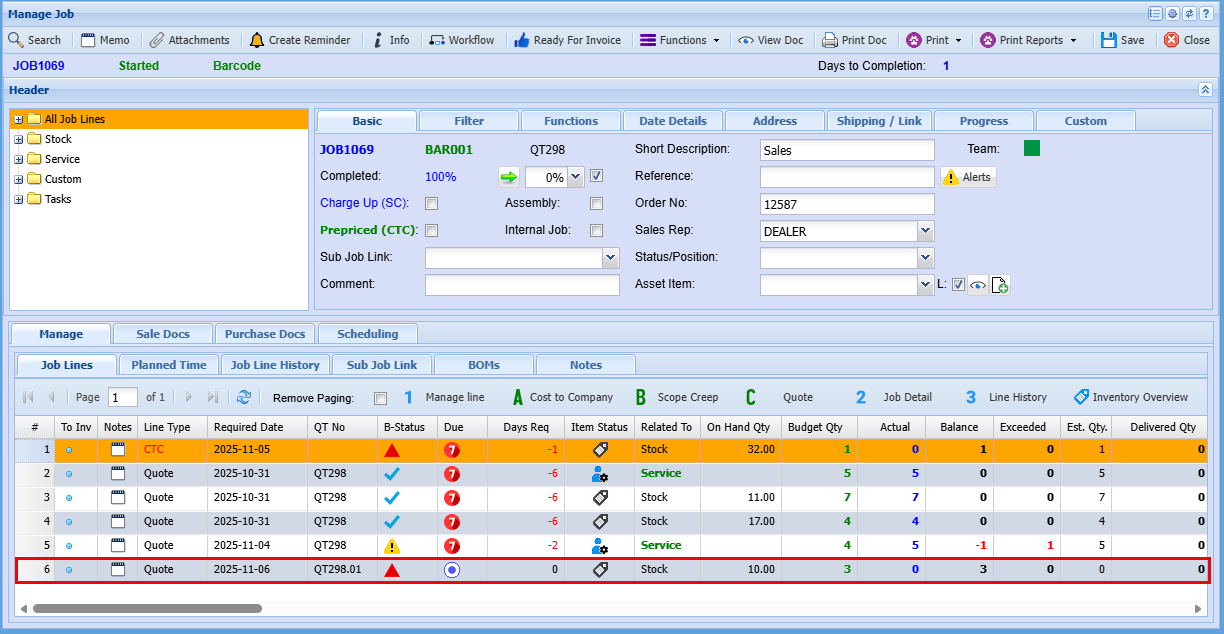The image size is (1224, 634).
Task: Click the green arrow next to Completed
Action: (509, 177)
